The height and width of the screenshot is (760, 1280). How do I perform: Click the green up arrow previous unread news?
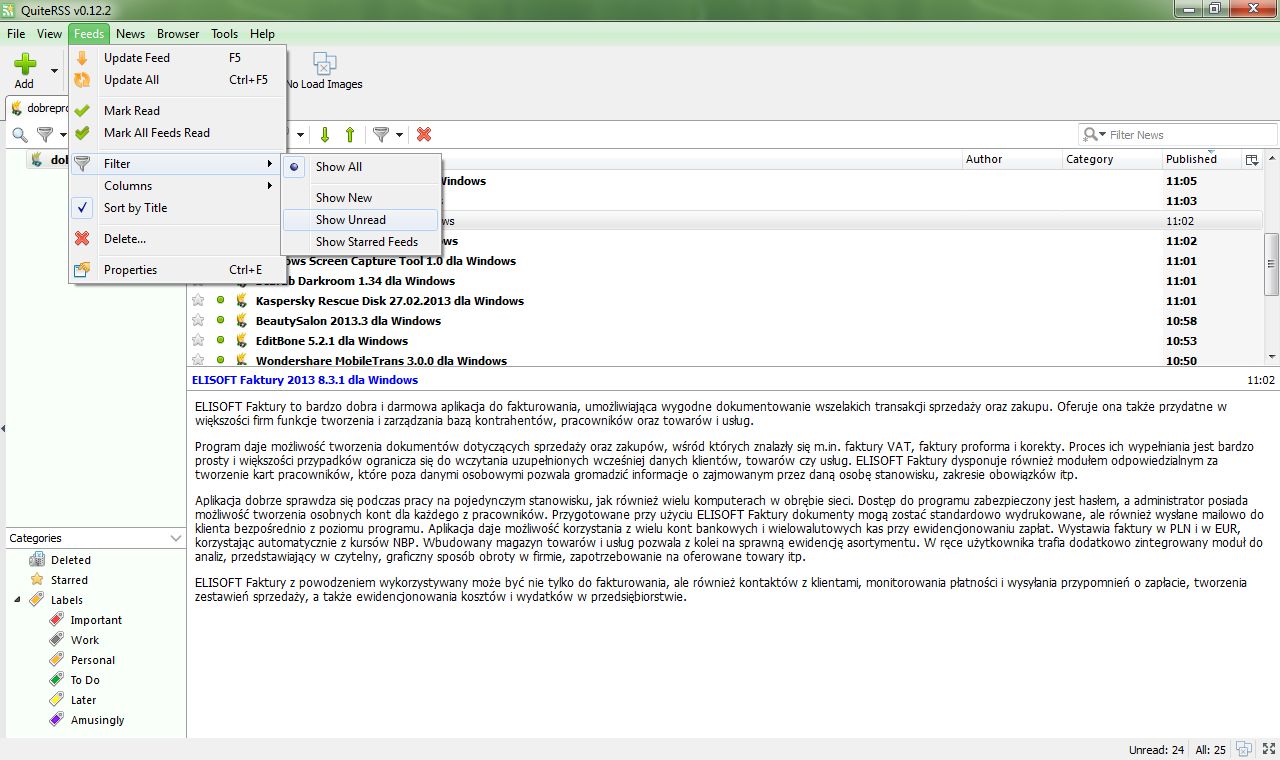pyautogui.click(x=350, y=134)
